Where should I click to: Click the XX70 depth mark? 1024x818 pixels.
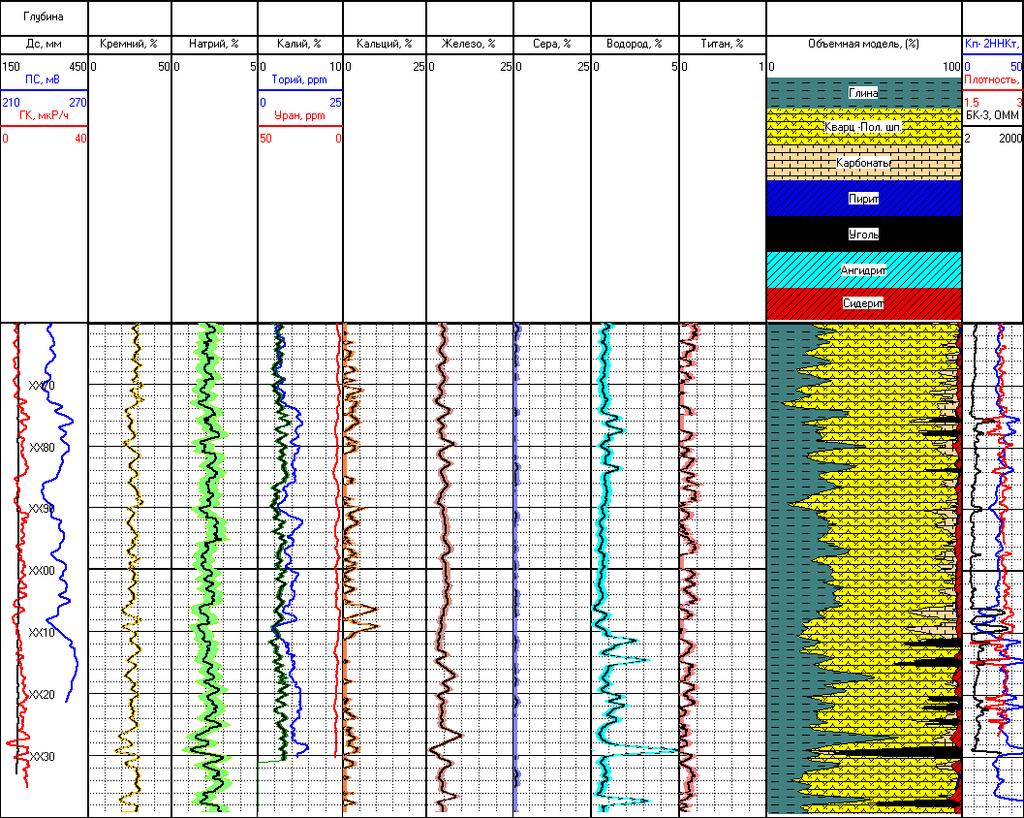(x=42, y=385)
